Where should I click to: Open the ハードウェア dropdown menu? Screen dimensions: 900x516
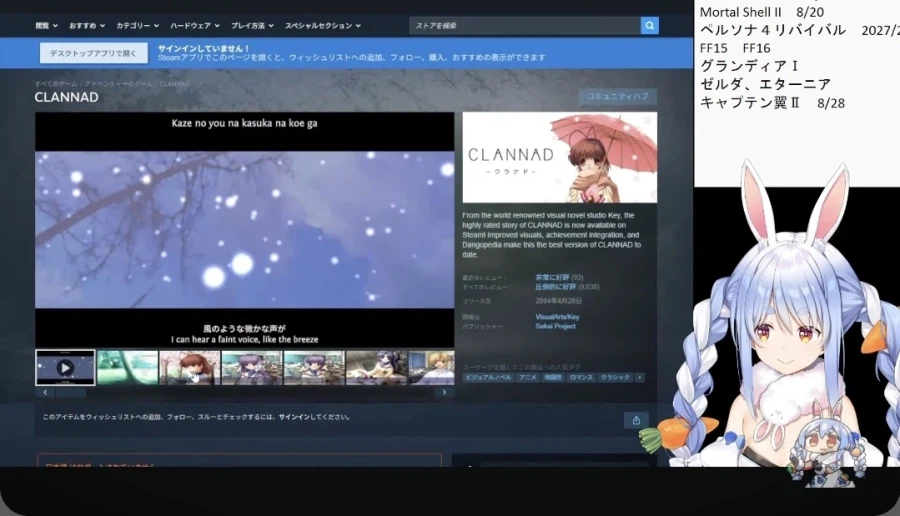195,25
